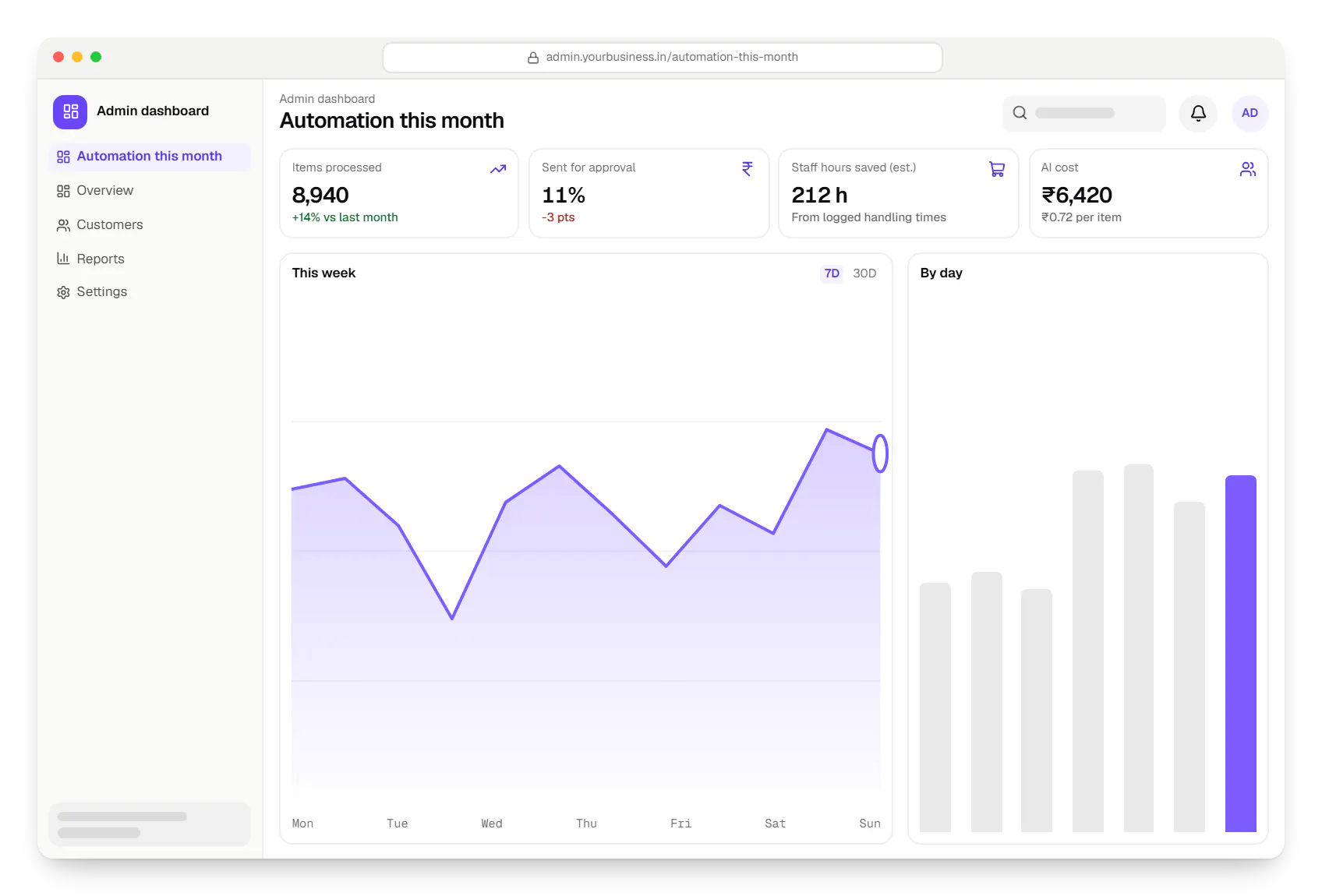The height and width of the screenshot is (896, 1322).
Task: Click the lock icon in the address bar
Action: [533, 58]
